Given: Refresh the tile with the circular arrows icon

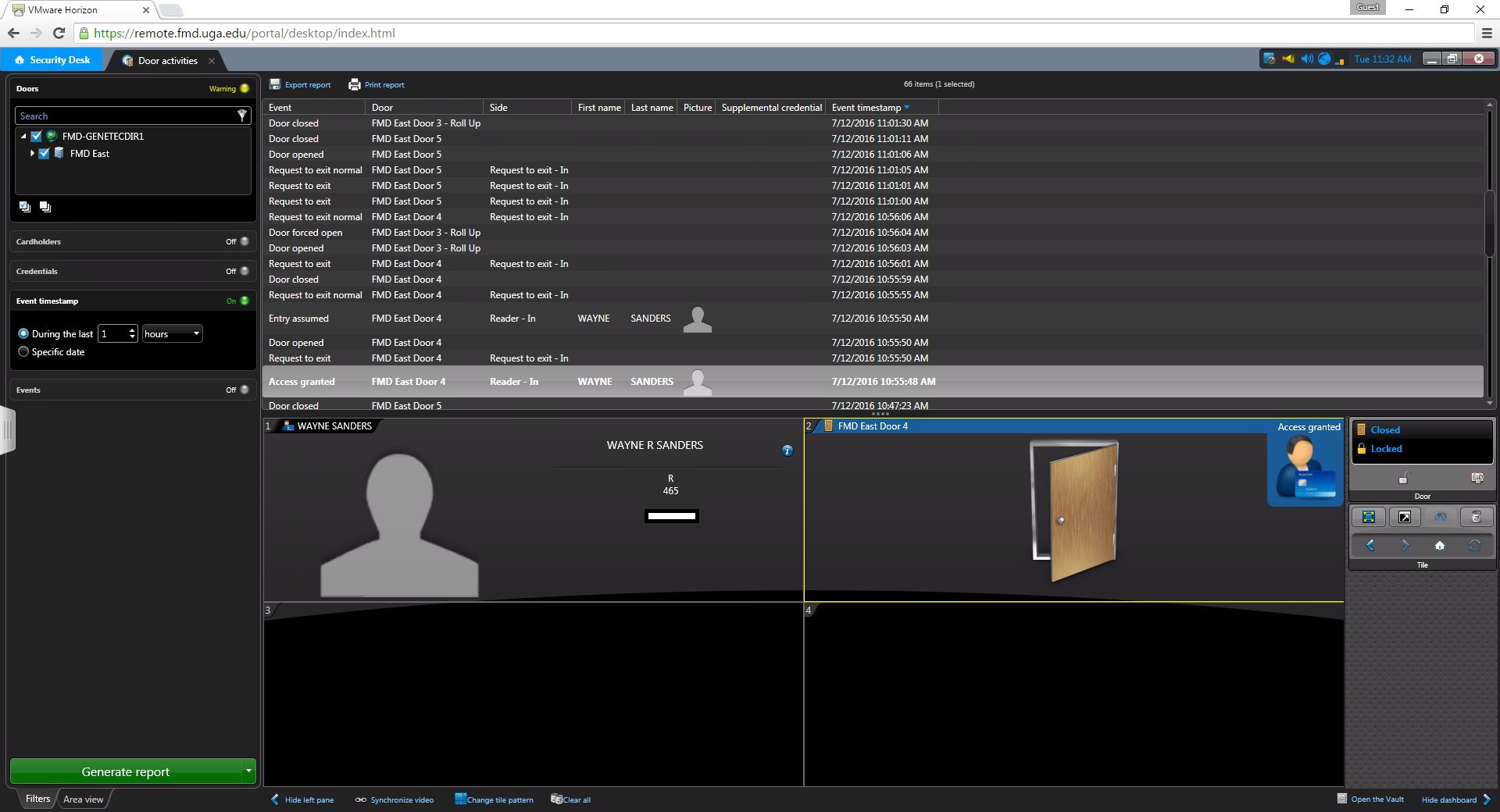Looking at the screenshot, I should 1474,546.
